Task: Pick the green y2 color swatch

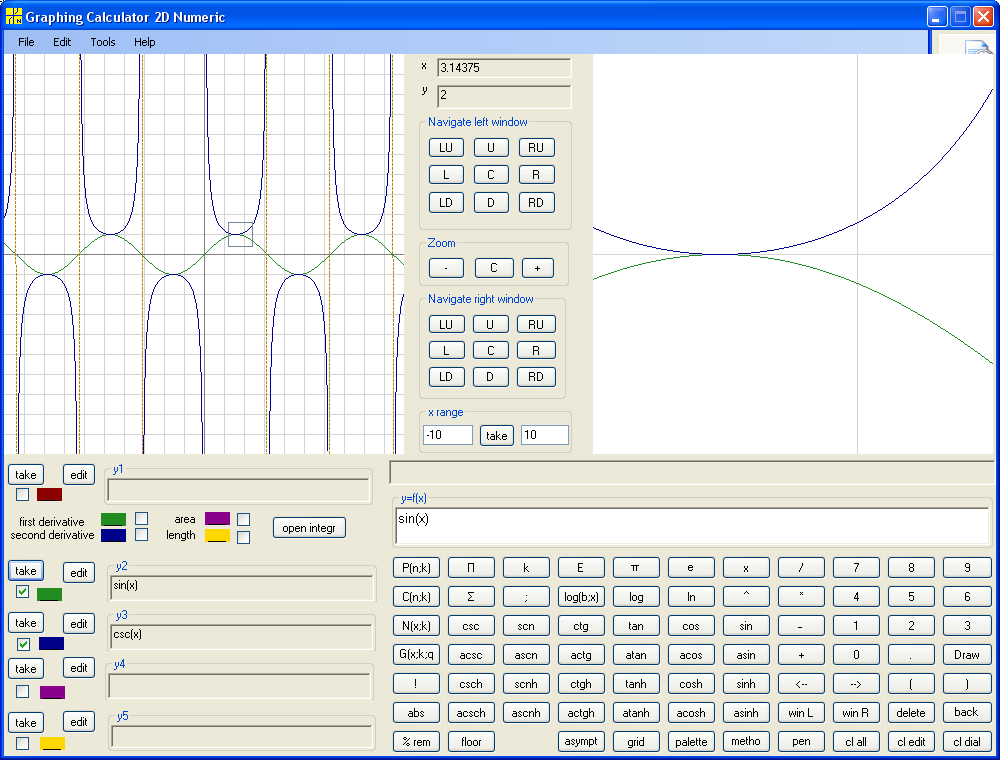Action: pyautogui.click(x=49, y=594)
